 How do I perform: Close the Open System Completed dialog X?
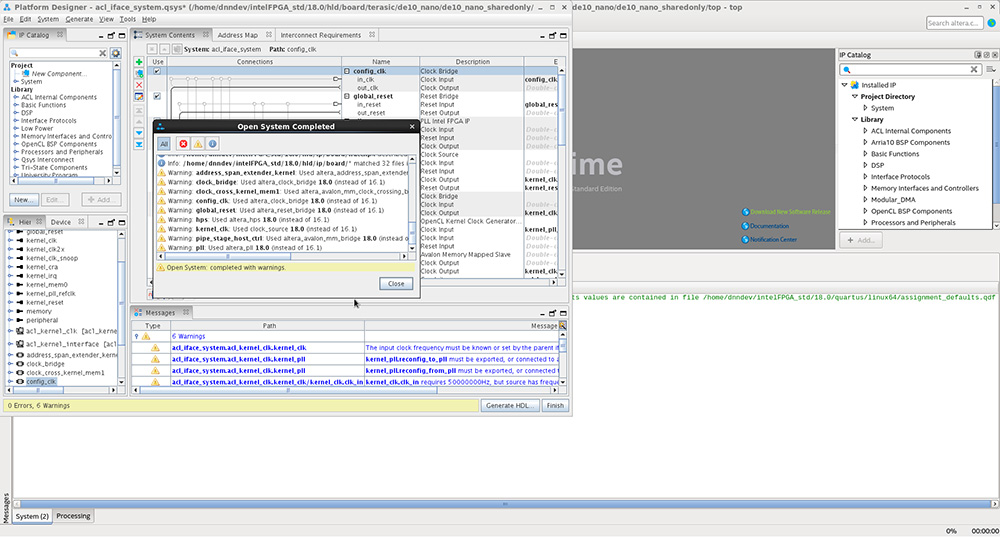point(412,126)
